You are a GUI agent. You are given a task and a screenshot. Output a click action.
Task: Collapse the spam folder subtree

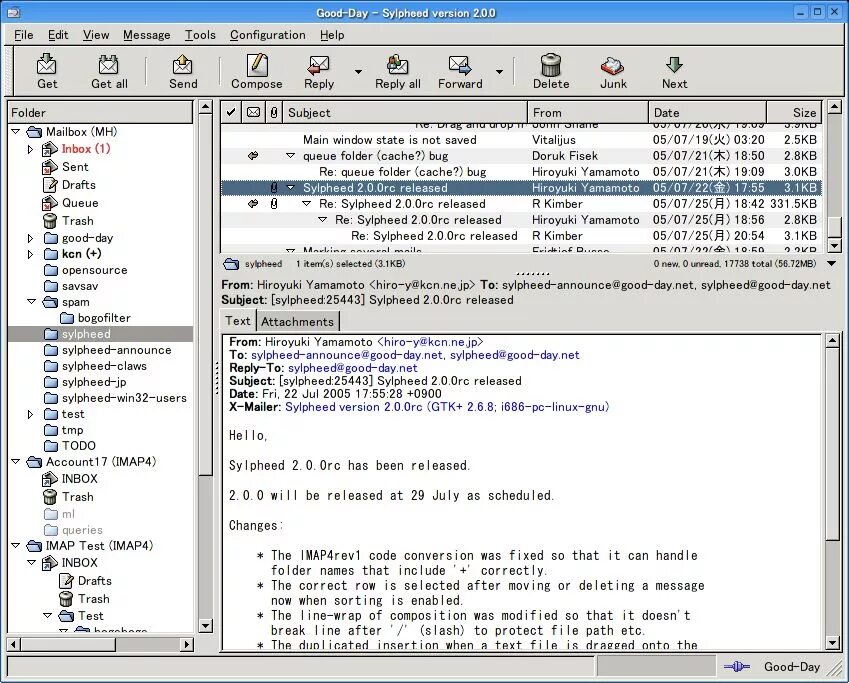(30, 301)
